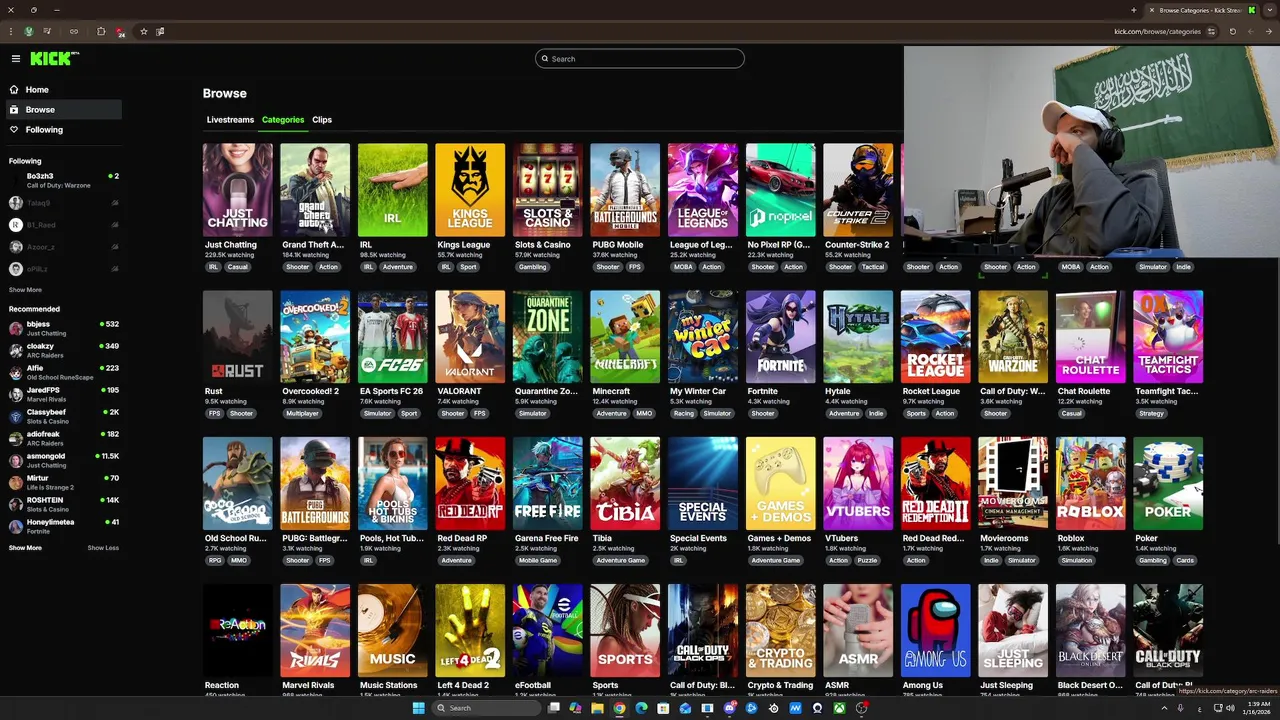Click the magnifier icon in Kick search
This screenshot has height=720, width=1280.
click(x=545, y=59)
